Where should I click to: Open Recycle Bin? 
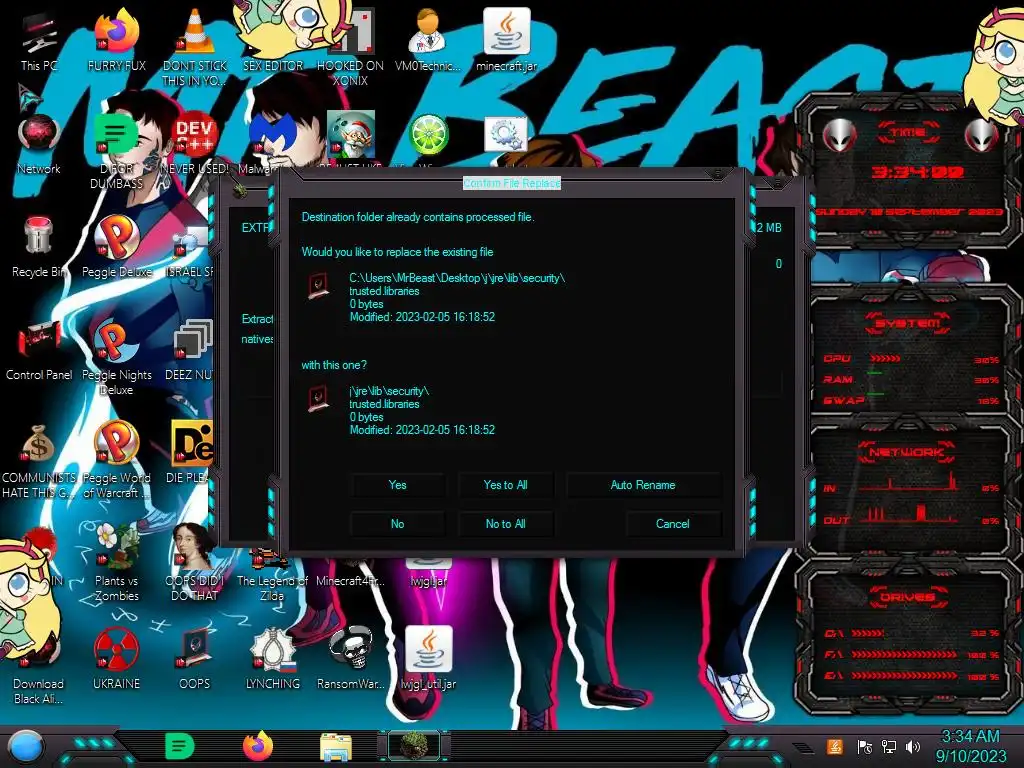click(39, 247)
